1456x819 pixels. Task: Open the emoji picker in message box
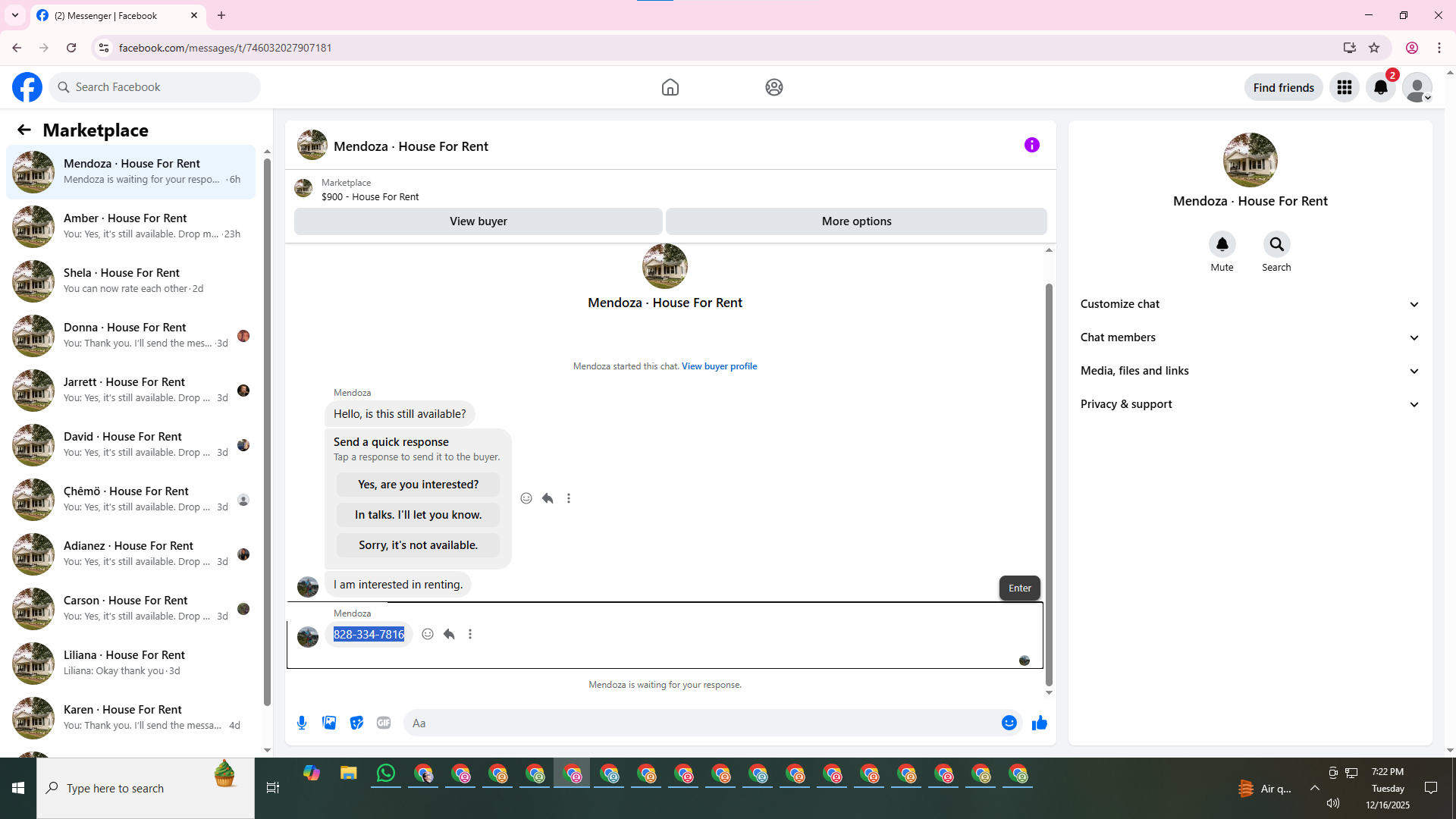tap(1009, 723)
